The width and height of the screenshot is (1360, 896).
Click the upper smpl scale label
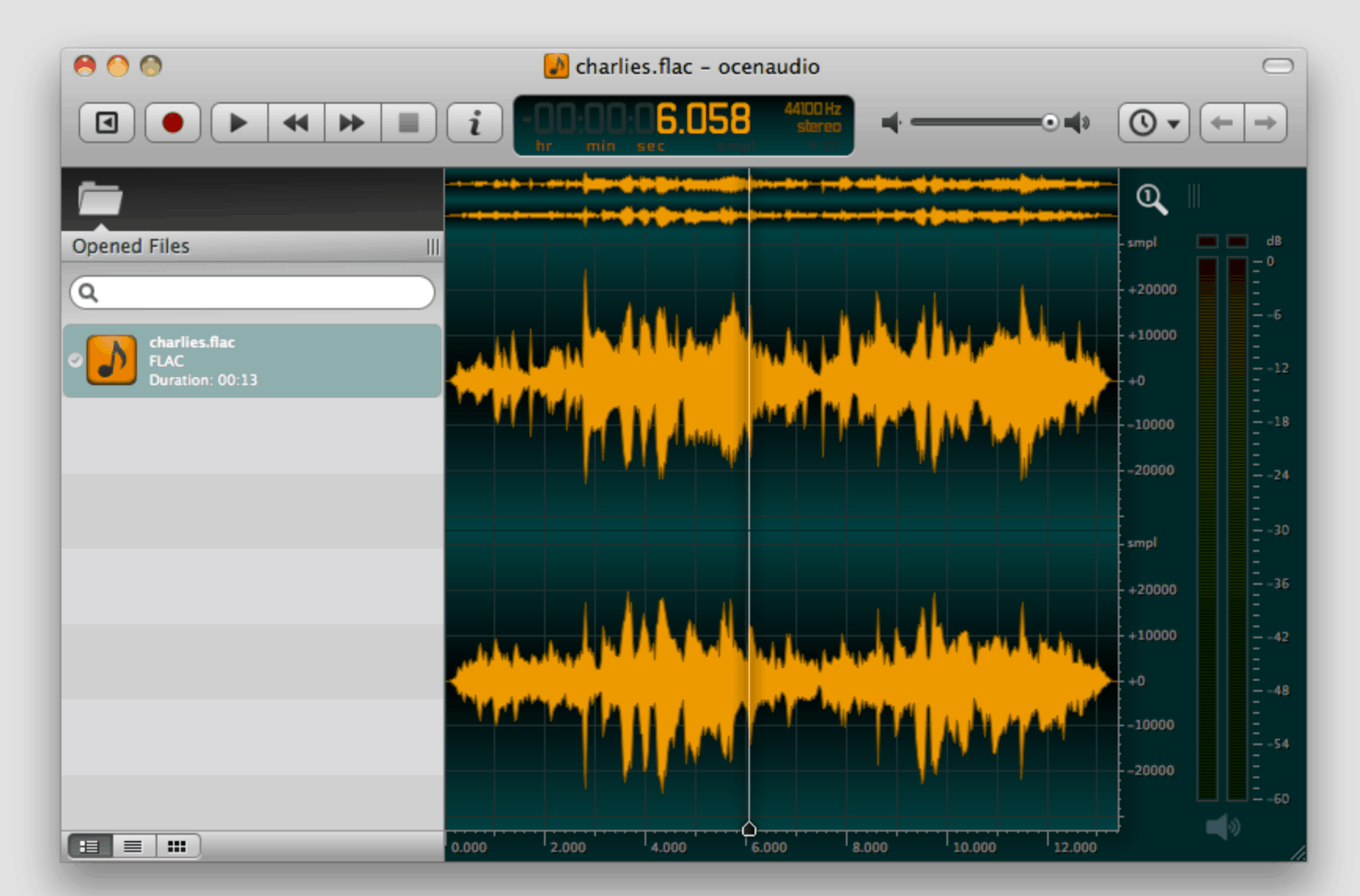[1141, 242]
